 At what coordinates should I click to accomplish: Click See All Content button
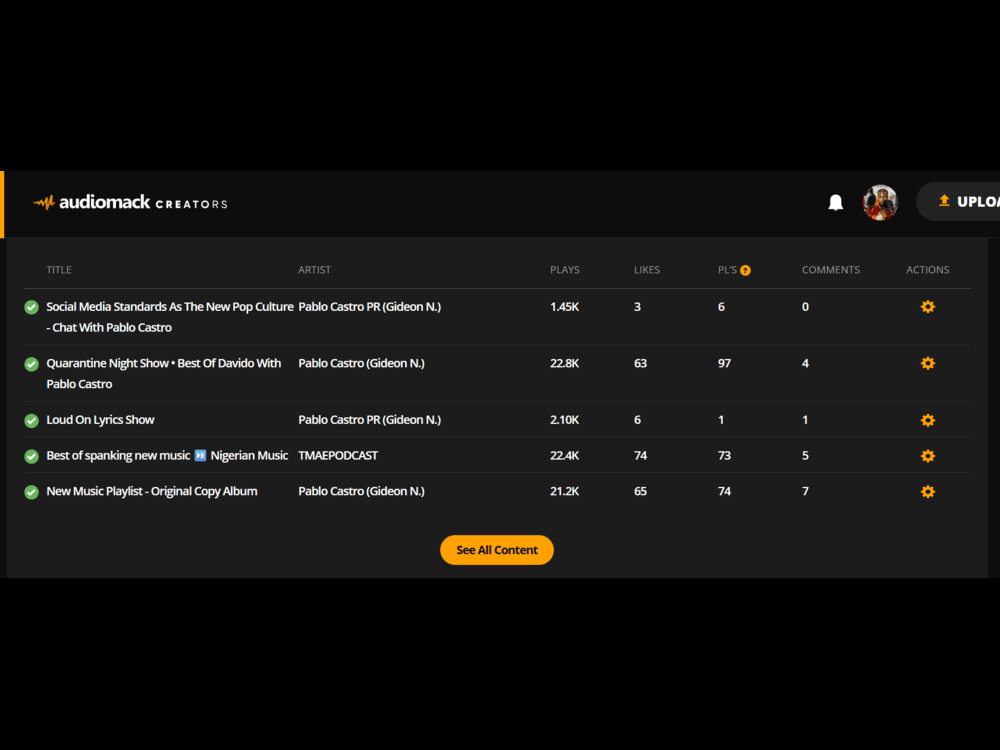pyautogui.click(x=497, y=550)
